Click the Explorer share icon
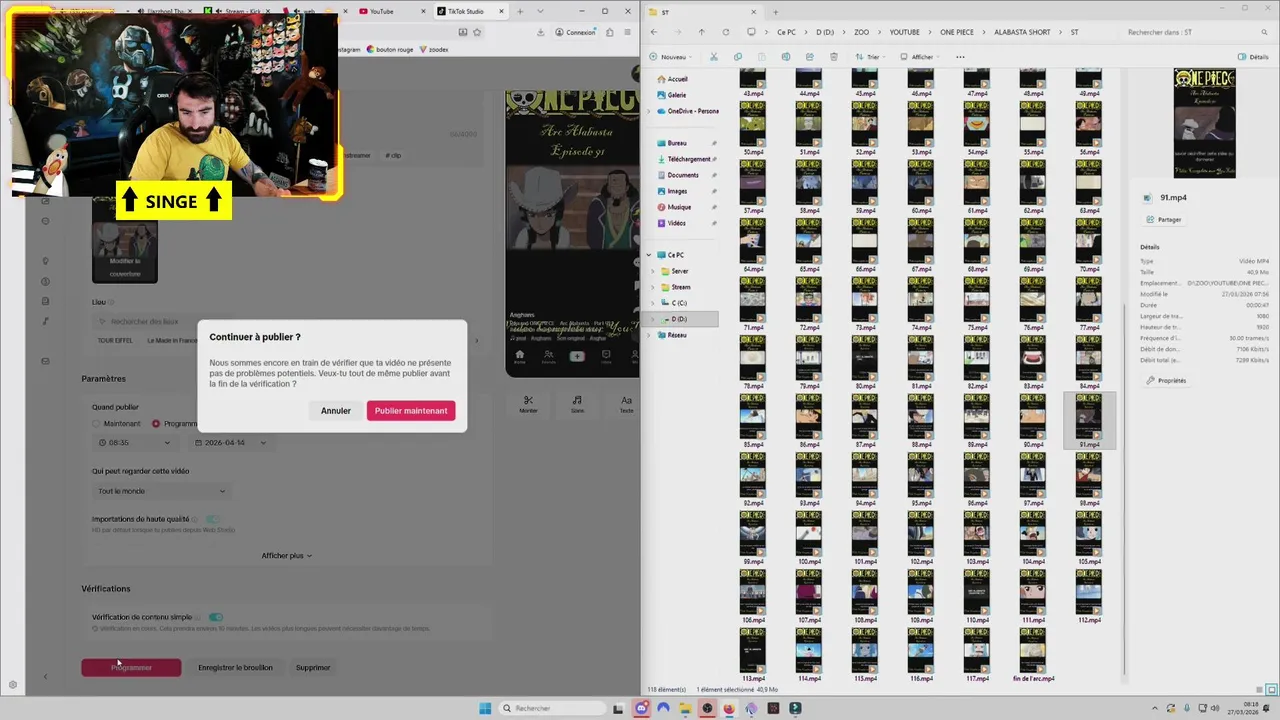Viewport: 1280px width, 720px height. 810,57
